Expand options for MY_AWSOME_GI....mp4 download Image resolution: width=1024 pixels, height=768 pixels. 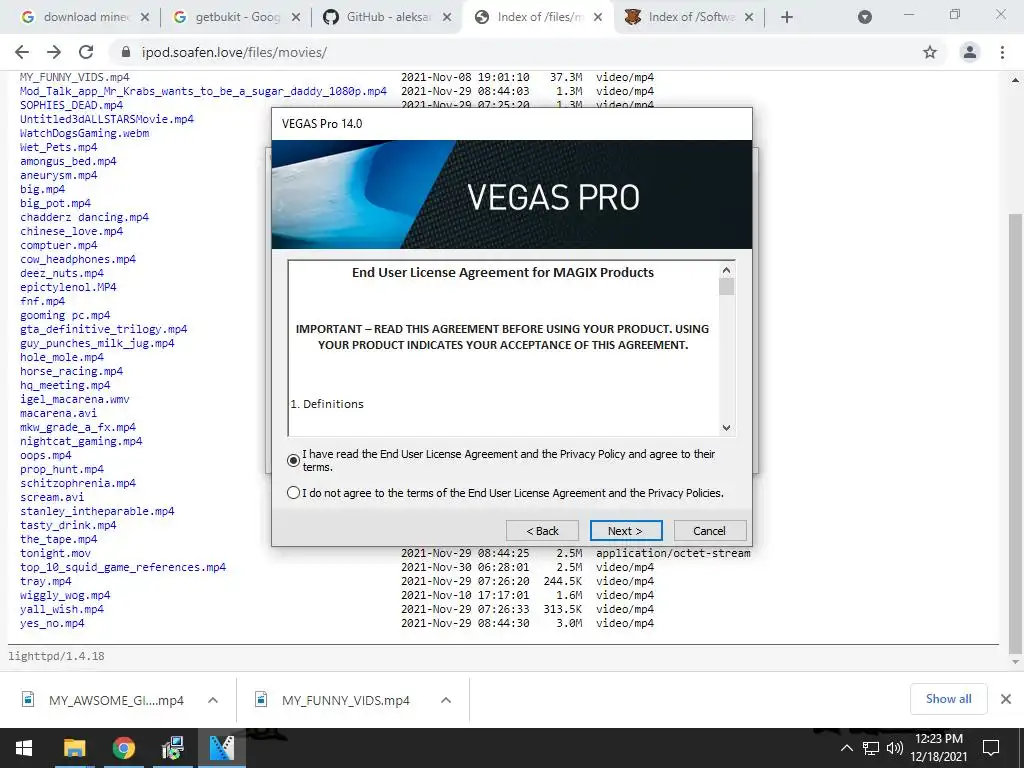[x=213, y=700]
